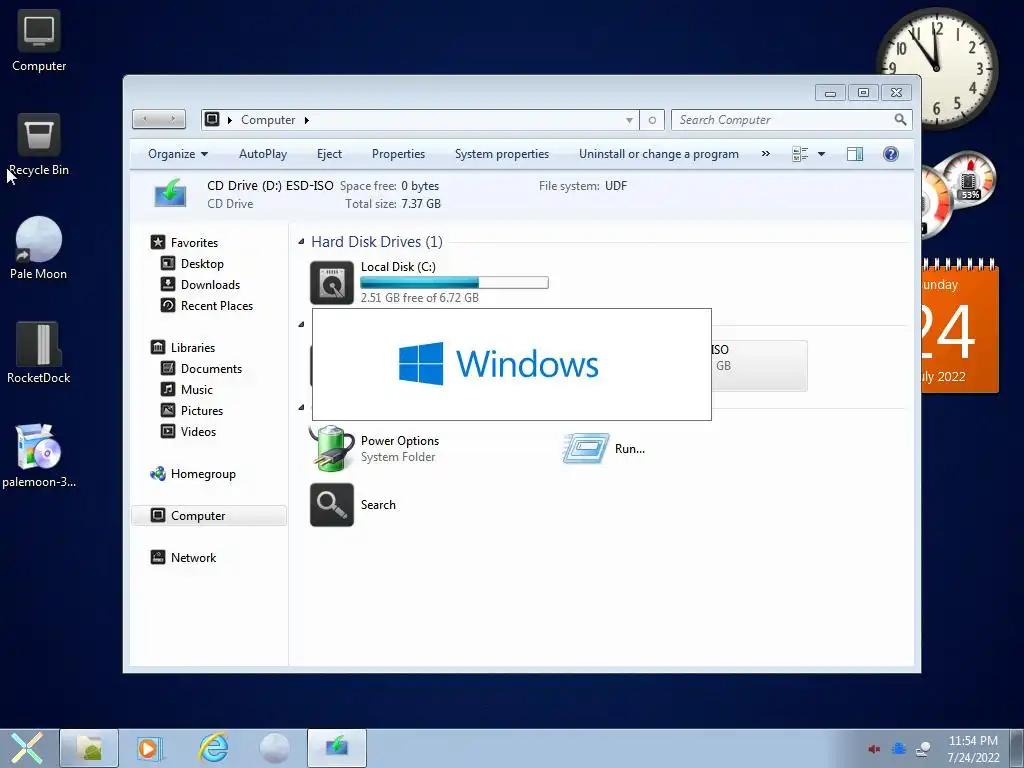Click the CD Drive icon in details pane
The height and width of the screenshot is (768, 1024).
pos(170,194)
